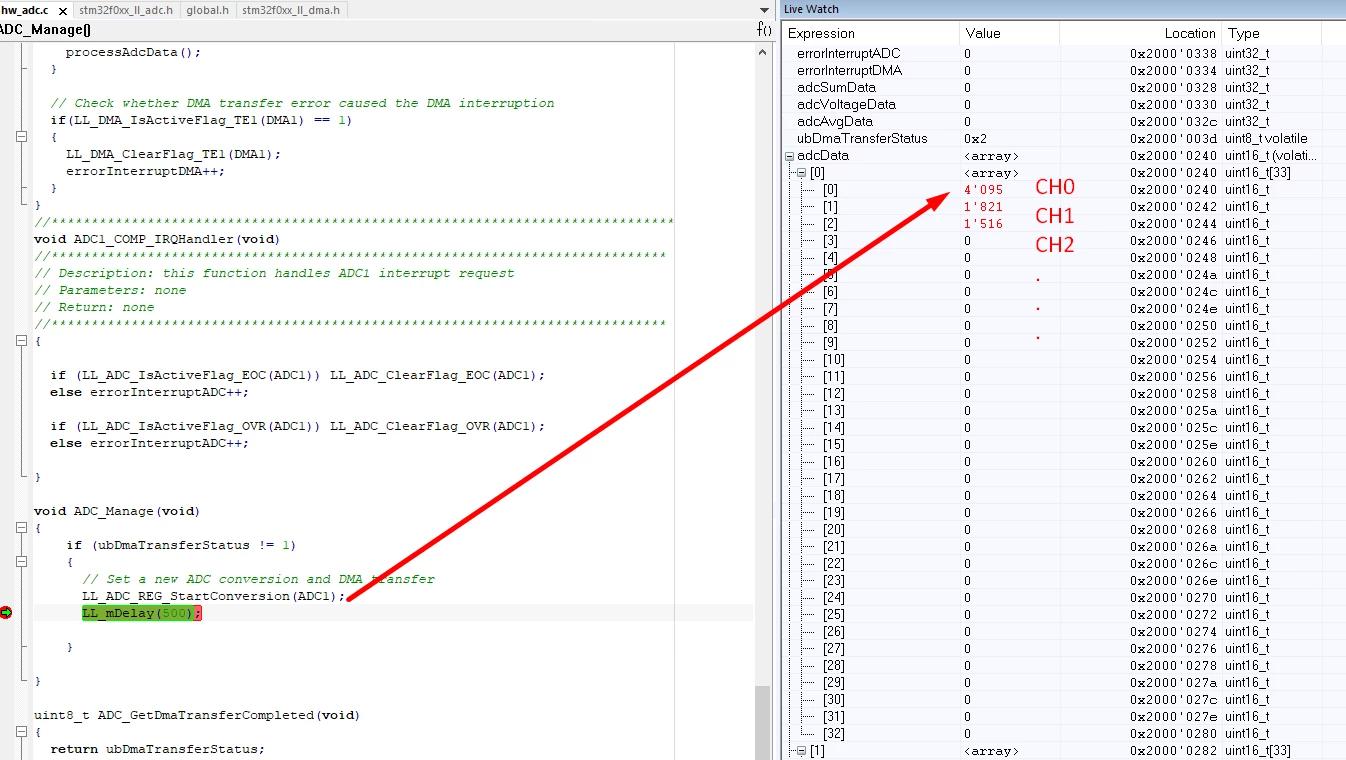Collapse the ADC_GetDmaTransferCompleted function fold
This screenshot has height=760, width=1346.
point(22,732)
